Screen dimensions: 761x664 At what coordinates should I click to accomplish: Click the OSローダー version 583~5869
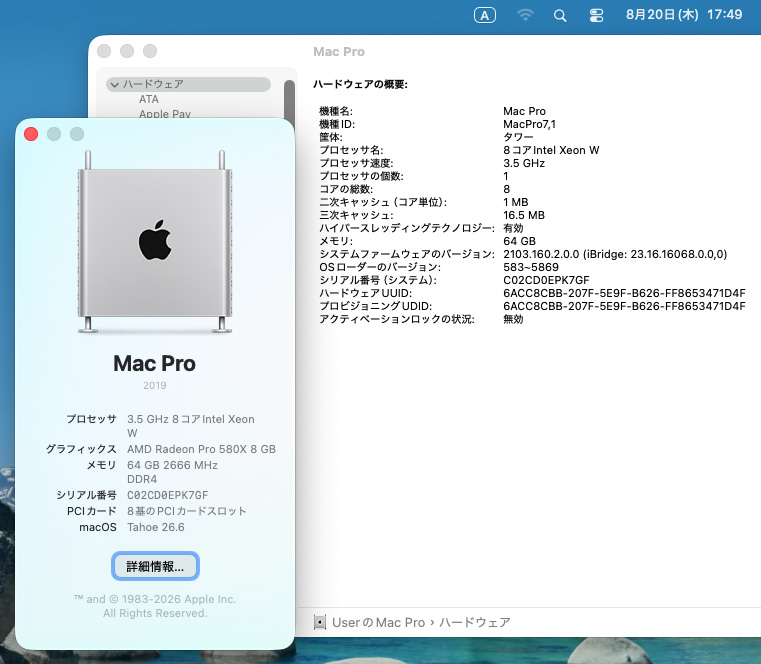tap(531, 267)
